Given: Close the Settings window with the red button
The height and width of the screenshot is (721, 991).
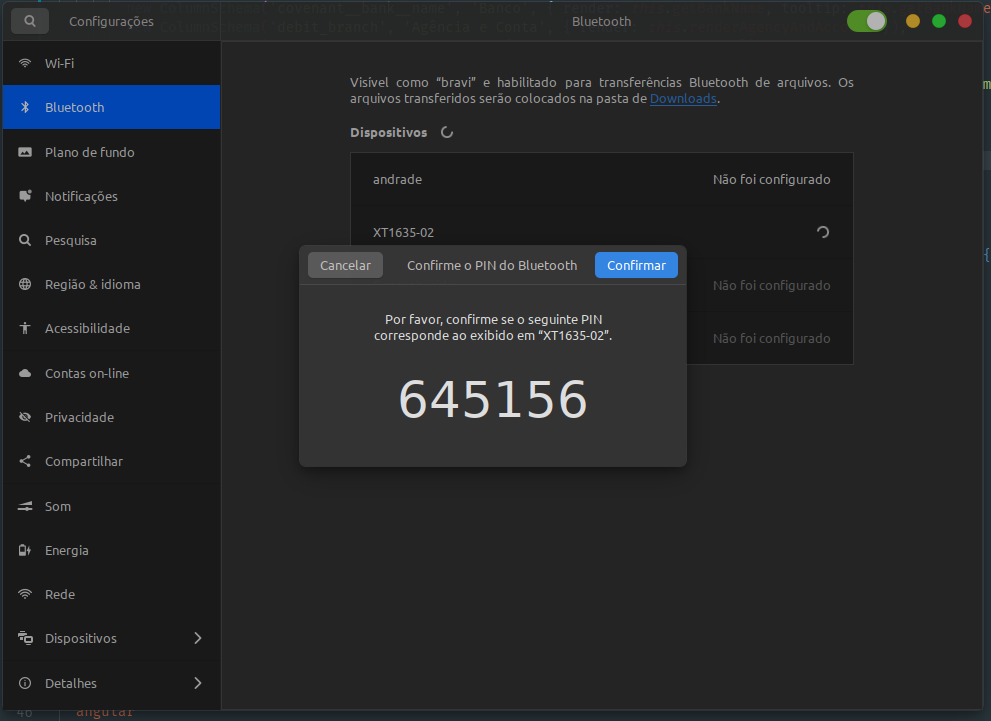Looking at the screenshot, I should (965, 21).
